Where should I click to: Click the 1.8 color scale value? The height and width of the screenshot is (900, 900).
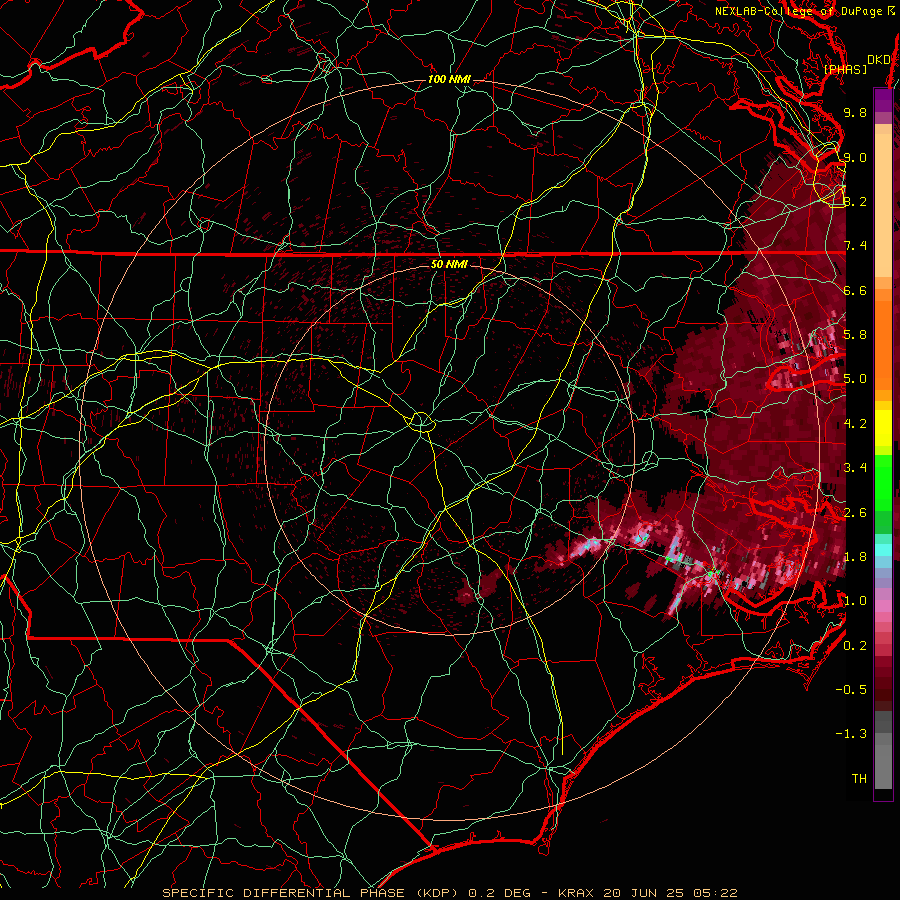(855, 557)
